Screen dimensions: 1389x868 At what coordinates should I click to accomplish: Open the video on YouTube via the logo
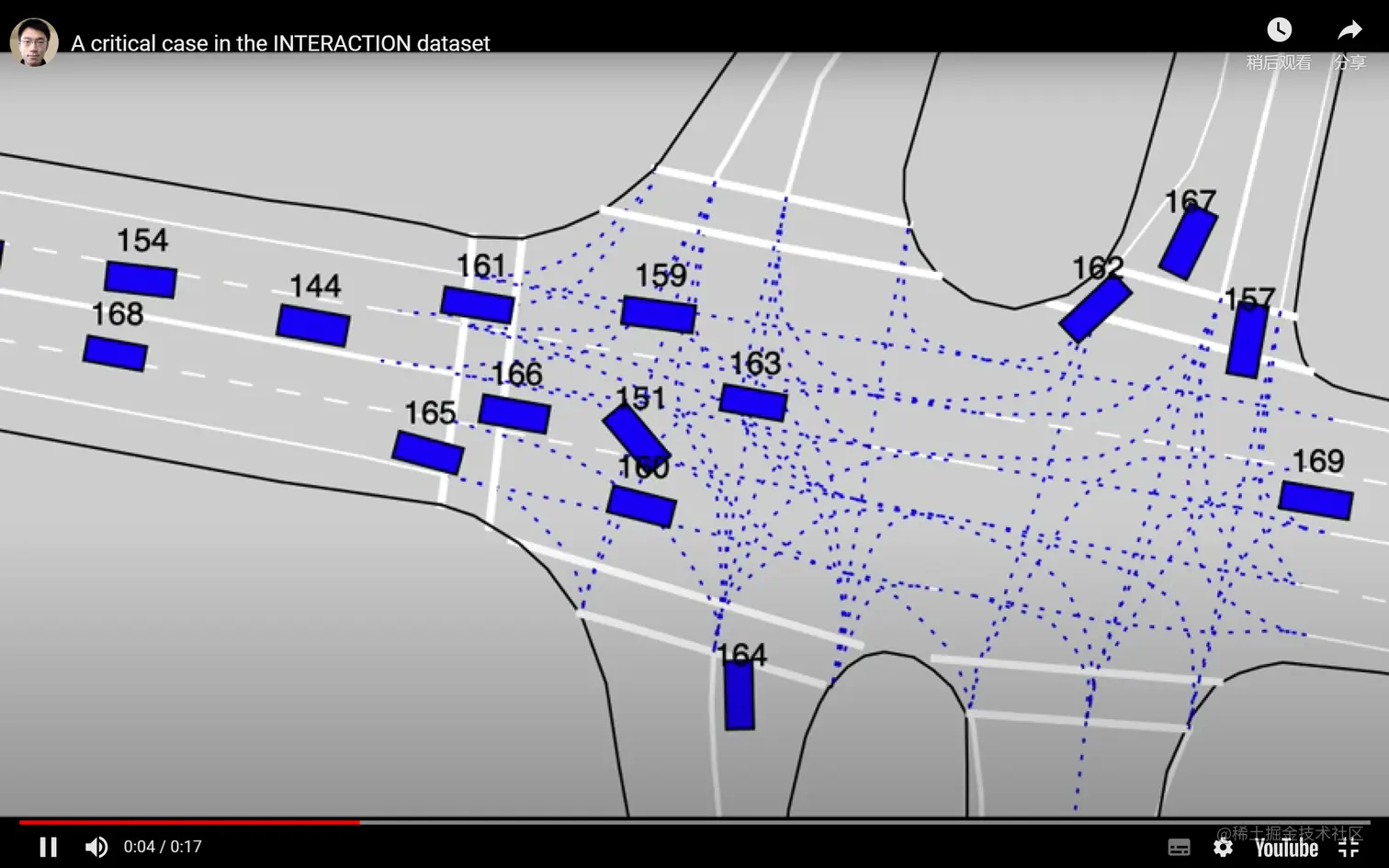1286,847
